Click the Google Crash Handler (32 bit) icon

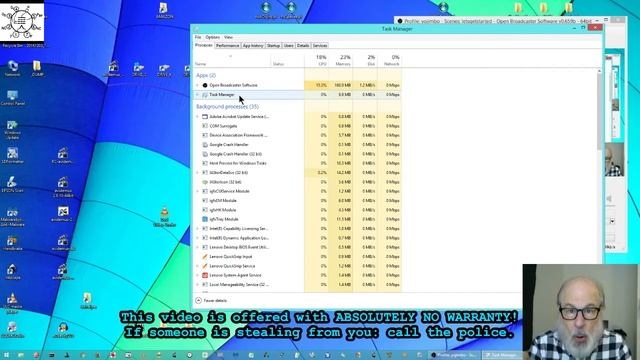pyautogui.click(x=205, y=154)
